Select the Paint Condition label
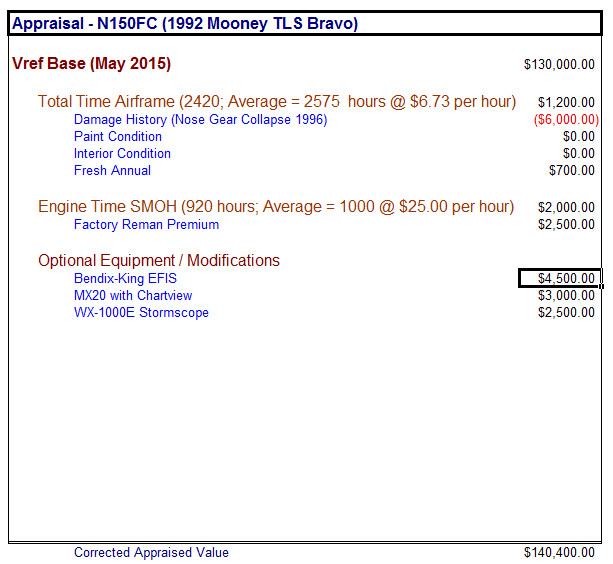613x564 pixels. click(117, 137)
